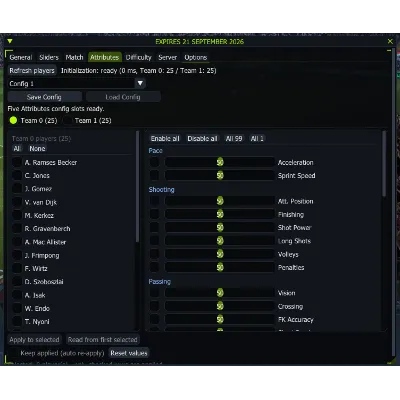Open the General tab

tap(21, 57)
